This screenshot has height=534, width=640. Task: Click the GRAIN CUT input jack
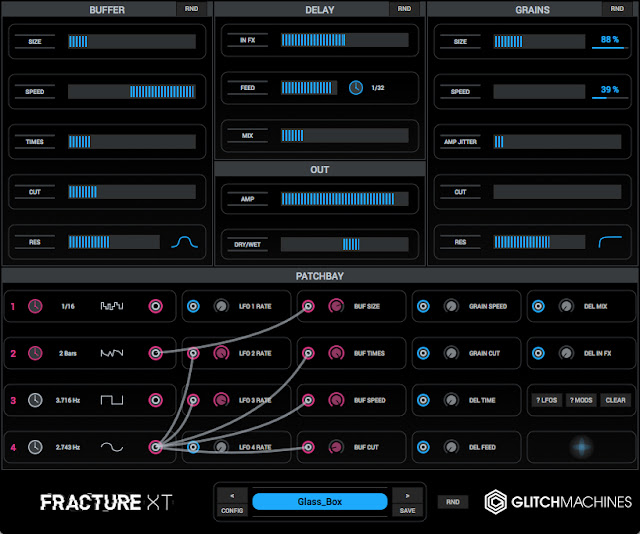coord(423,353)
